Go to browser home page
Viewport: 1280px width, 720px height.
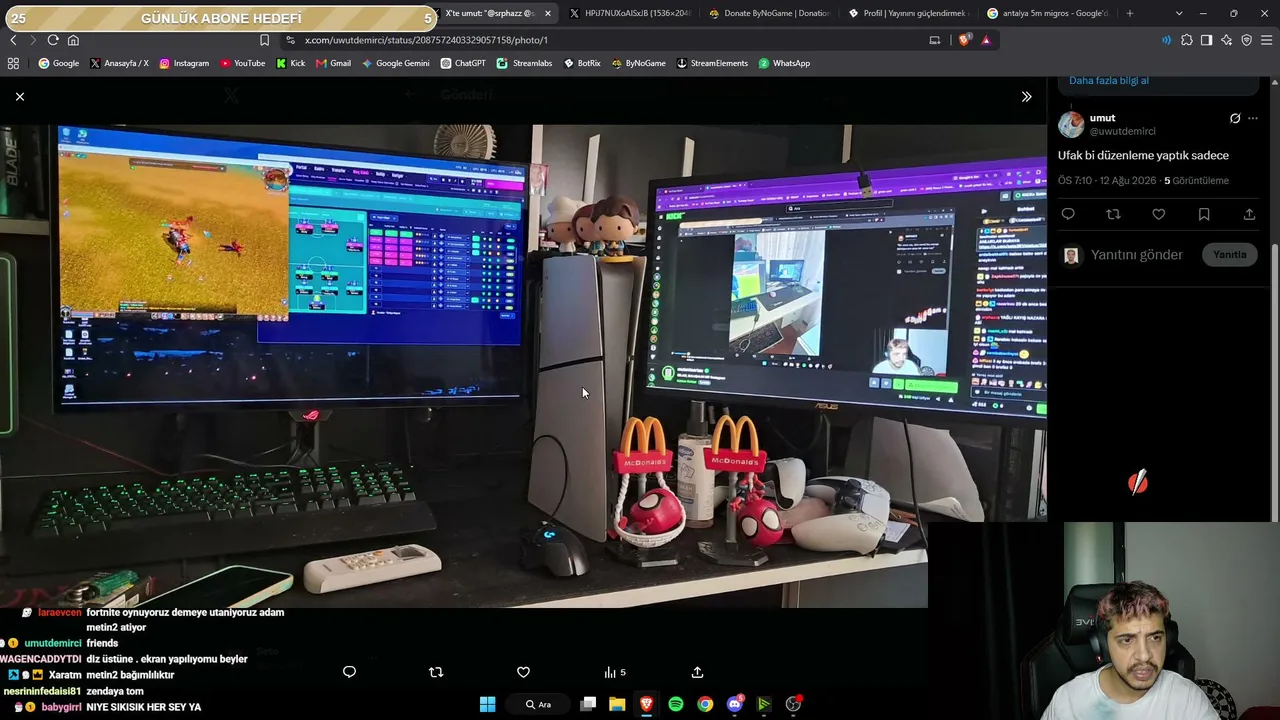(73, 40)
